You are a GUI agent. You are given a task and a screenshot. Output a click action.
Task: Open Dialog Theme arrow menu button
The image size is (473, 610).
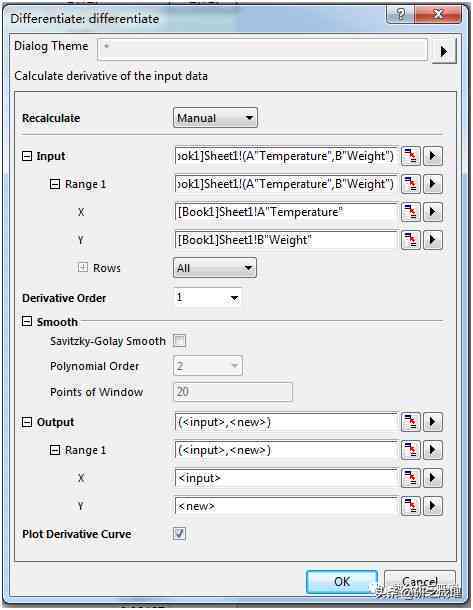(444, 51)
